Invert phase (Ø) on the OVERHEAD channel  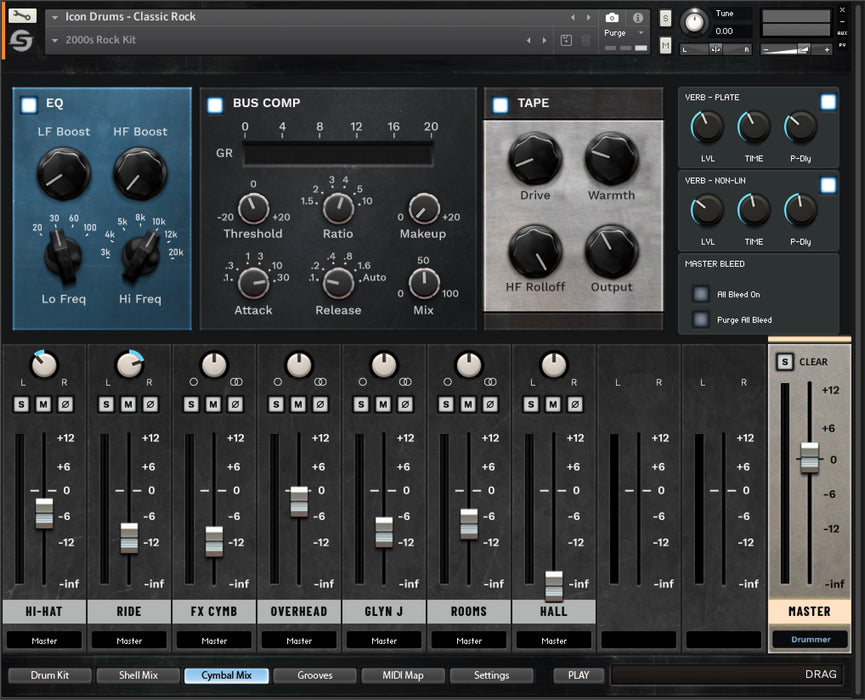[319, 403]
